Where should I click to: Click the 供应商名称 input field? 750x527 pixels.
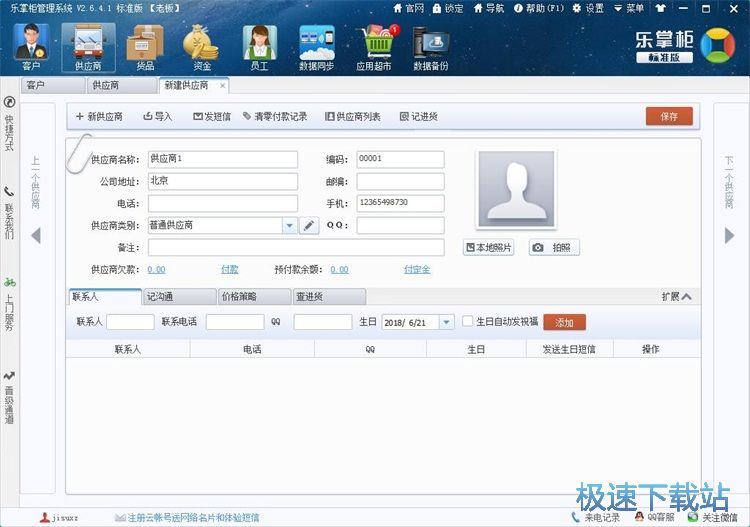[223, 159]
